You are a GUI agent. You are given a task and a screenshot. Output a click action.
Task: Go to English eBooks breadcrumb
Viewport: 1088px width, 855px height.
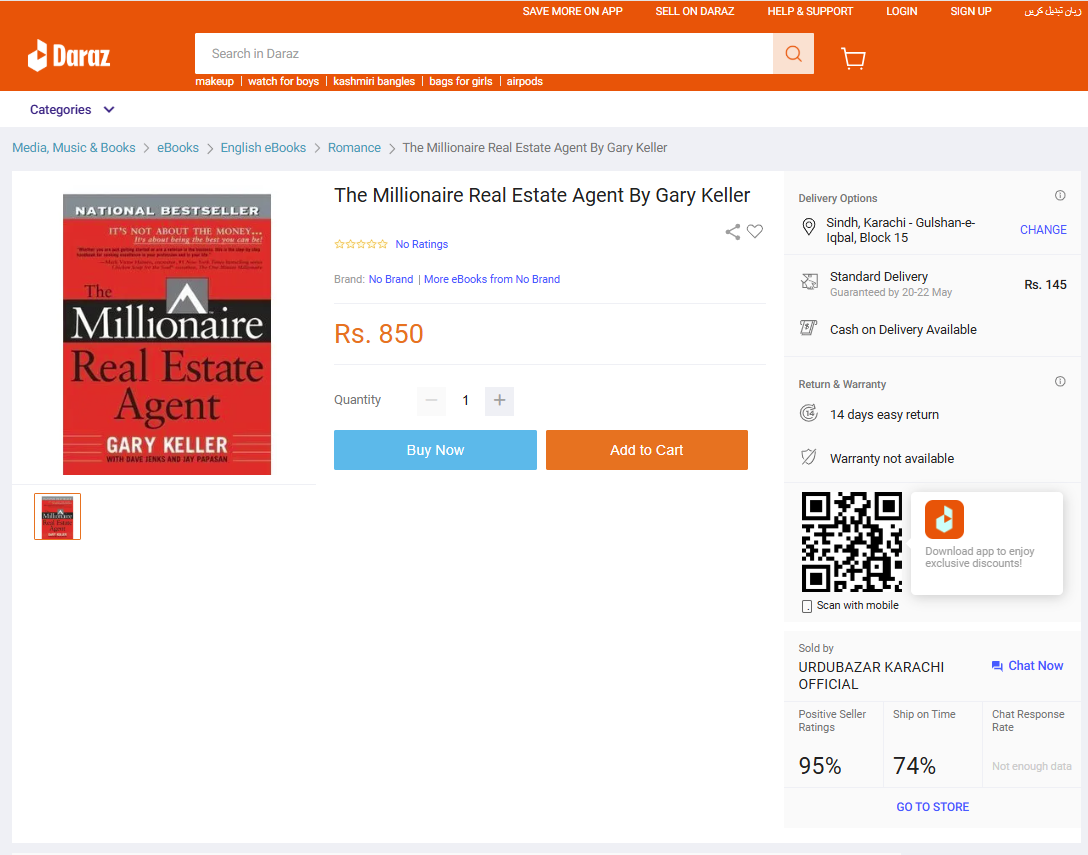click(x=263, y=148)
